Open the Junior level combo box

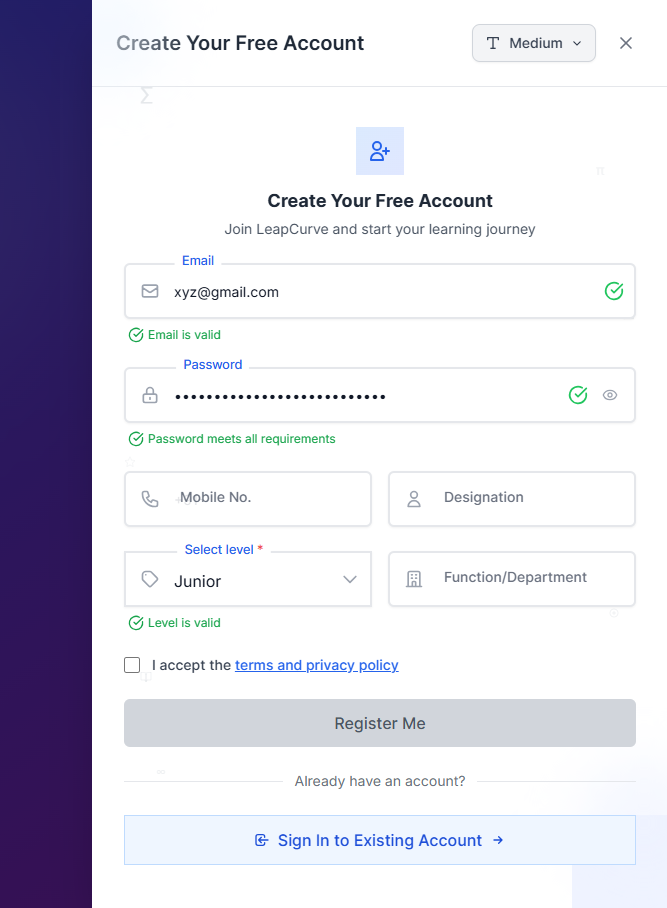coord(248,580)
